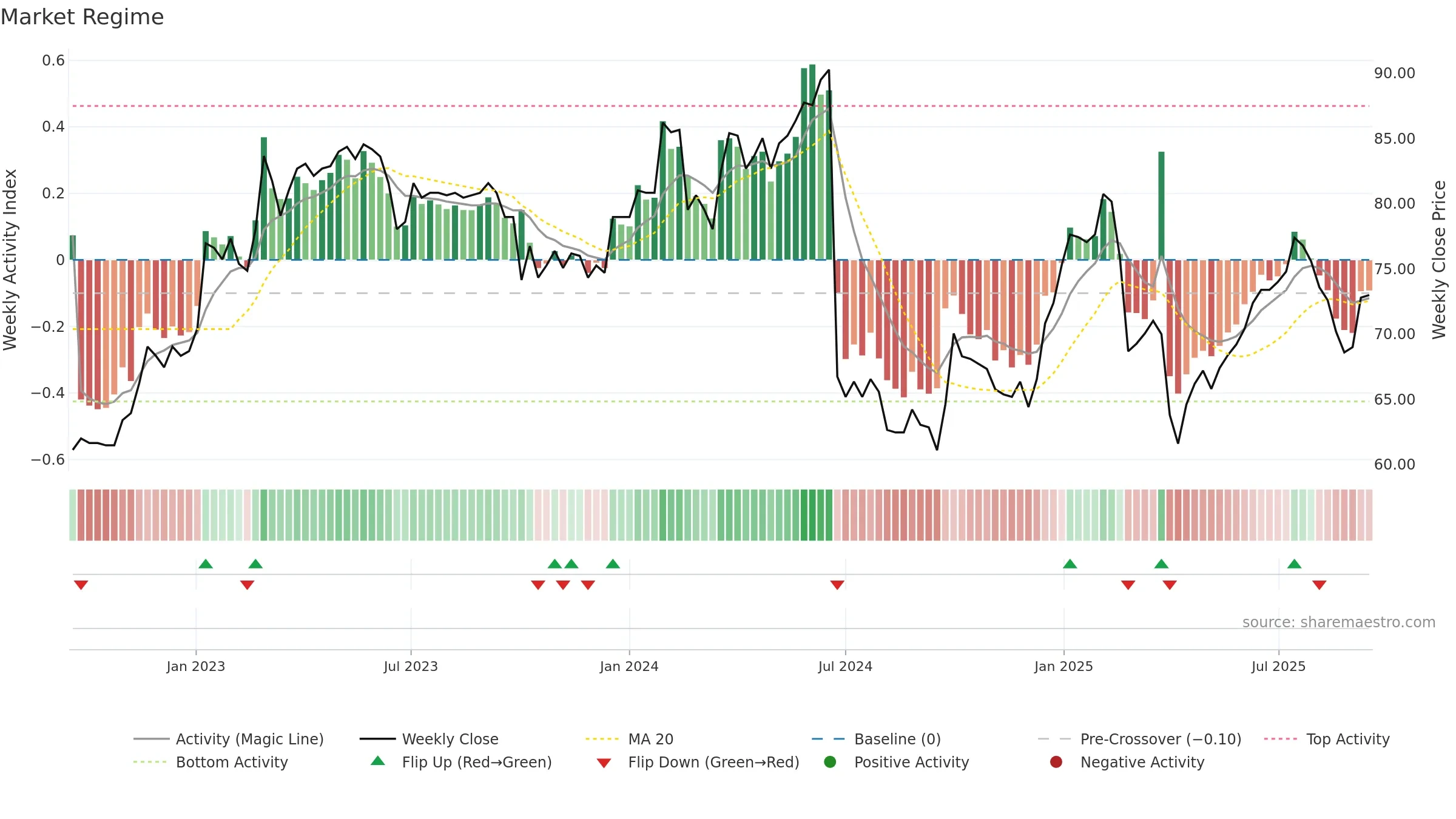Click the isolated tall green bar in 2025
This screenshot has height=819, width=1456.
coord(1161,206)
